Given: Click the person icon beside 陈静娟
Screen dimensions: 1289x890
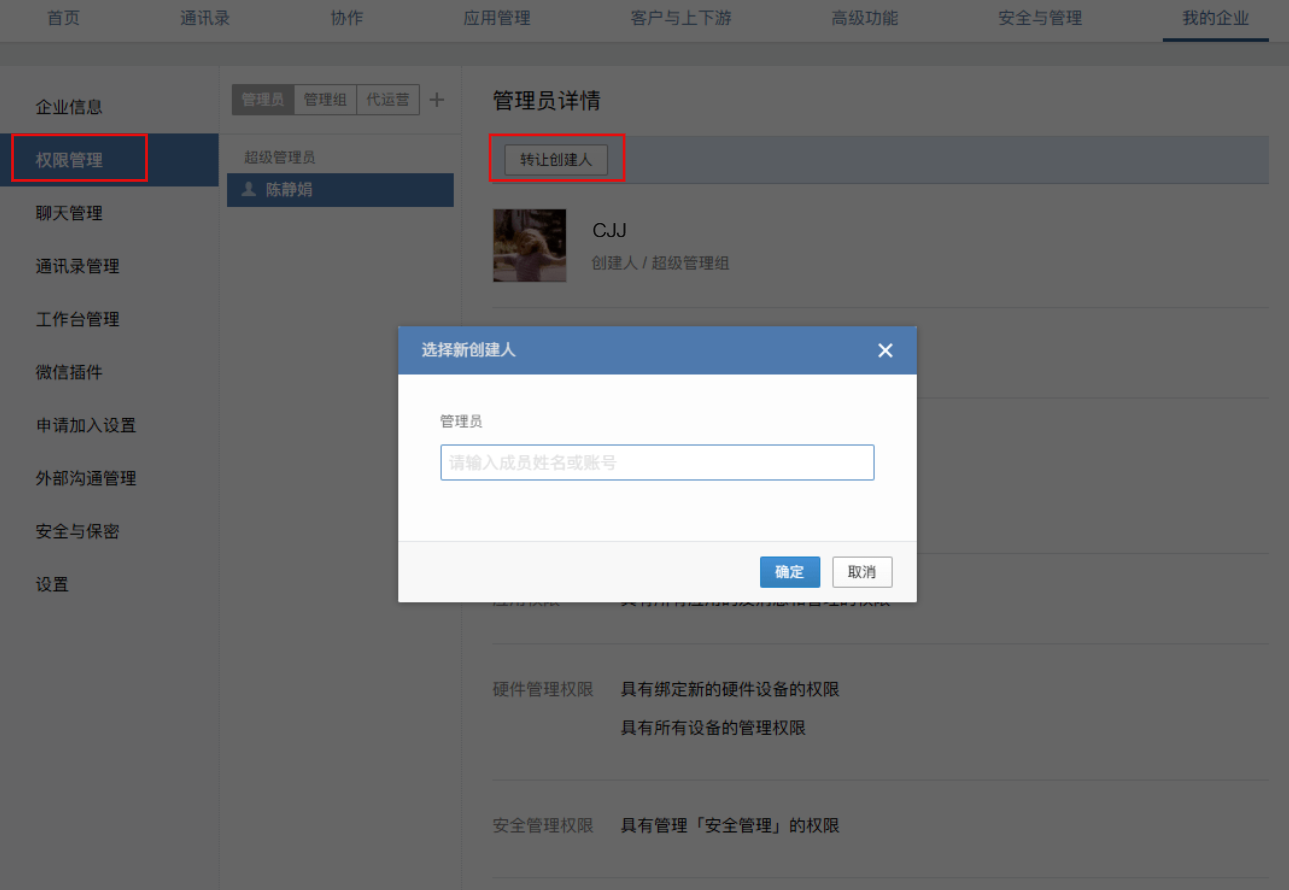Looking at the screenshot, I should click(249, 189).
